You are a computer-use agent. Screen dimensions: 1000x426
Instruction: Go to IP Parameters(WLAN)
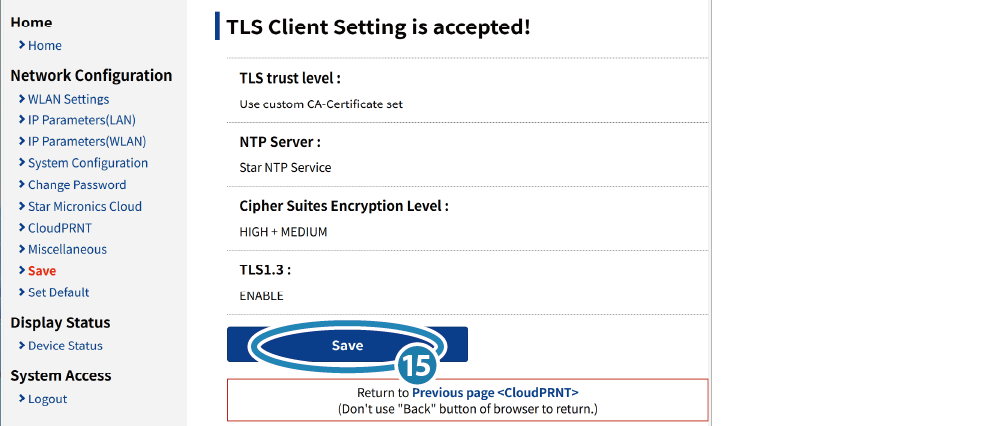[87, 141]
